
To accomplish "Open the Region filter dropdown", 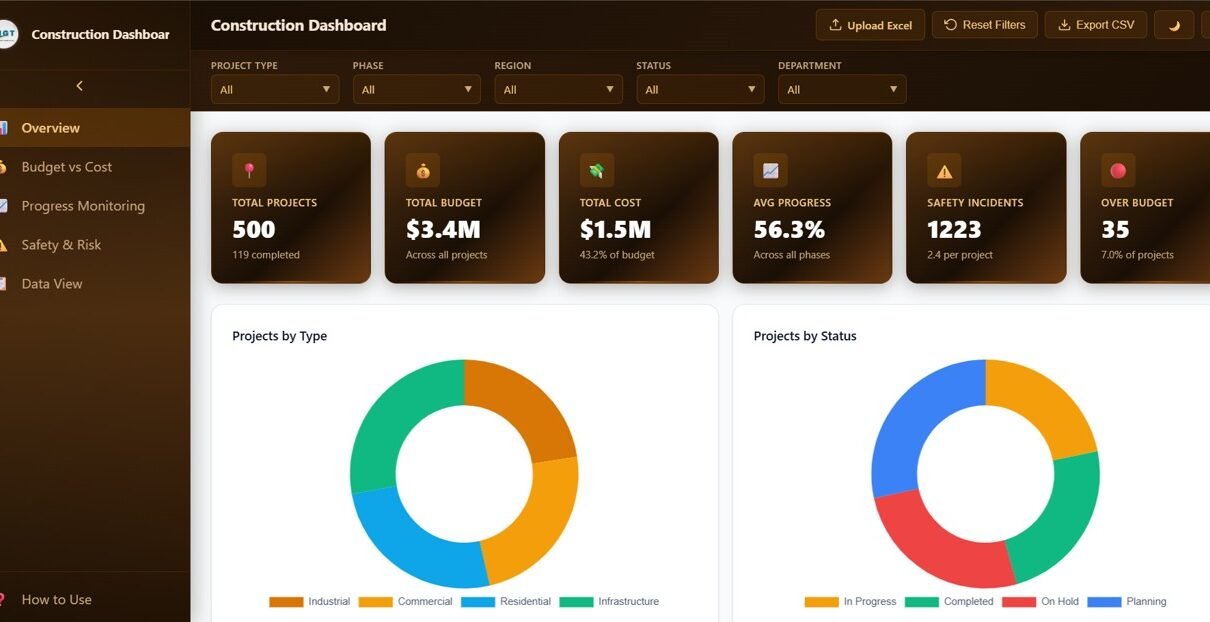I will [x=558, y=90].
